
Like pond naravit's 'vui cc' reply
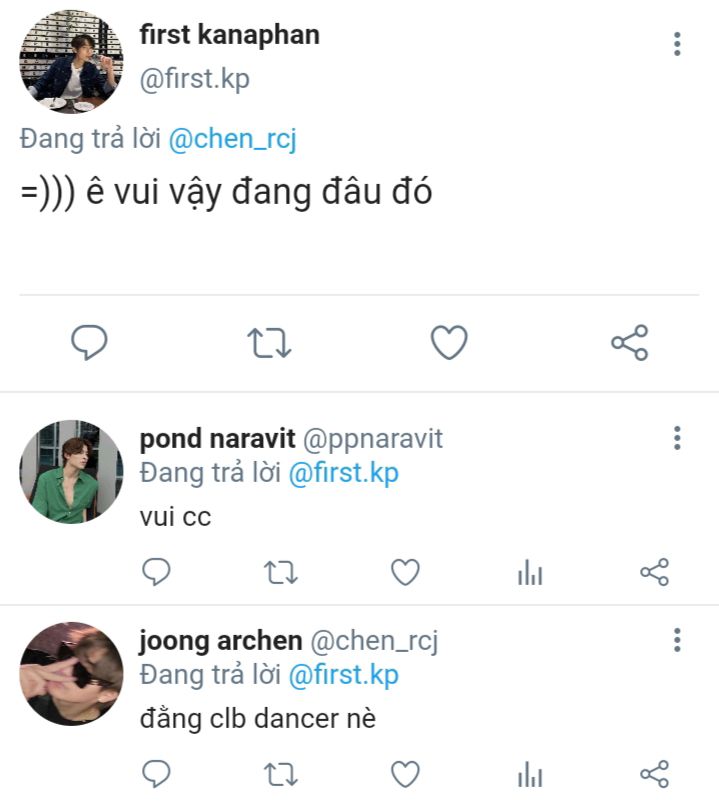click(404, 572)
